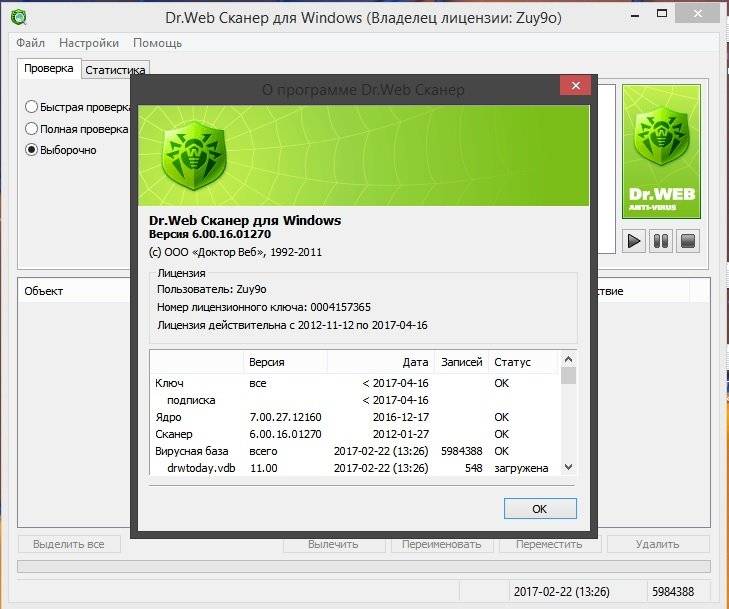Click the 2012-01-27 date cell
This screenshot has height=609, width=729.
point(401,434)
